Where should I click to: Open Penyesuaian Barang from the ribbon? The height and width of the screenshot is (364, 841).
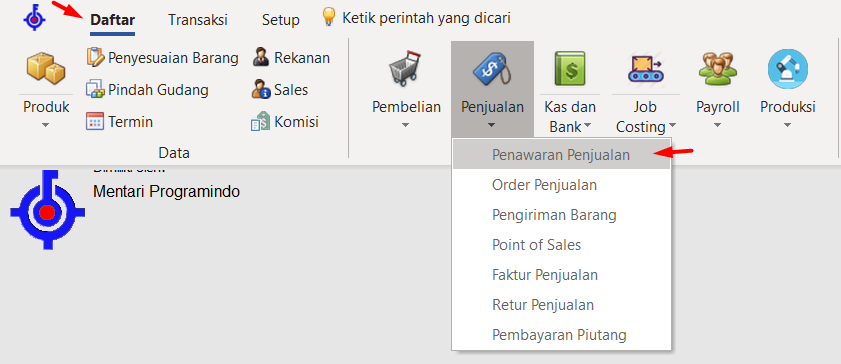click(162, 58)
